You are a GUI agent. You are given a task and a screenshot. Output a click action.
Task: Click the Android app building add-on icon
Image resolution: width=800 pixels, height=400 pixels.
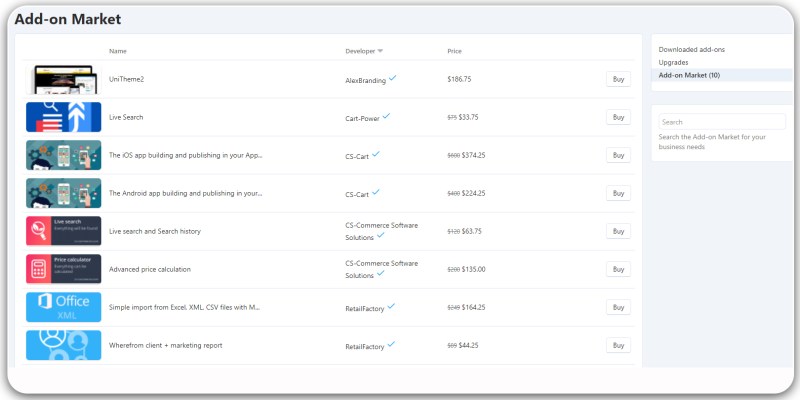[x=63, y=193]
